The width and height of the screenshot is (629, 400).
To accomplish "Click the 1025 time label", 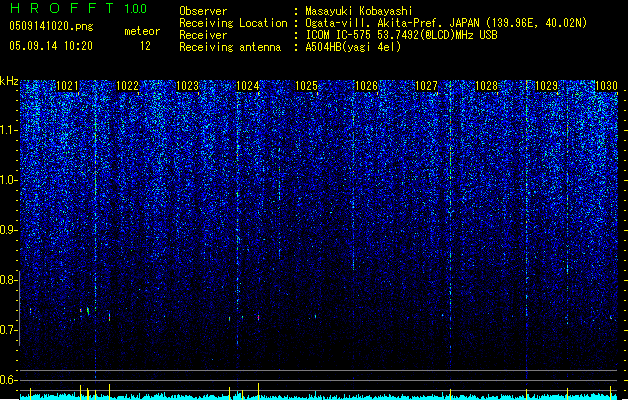I will click(306, 86).
